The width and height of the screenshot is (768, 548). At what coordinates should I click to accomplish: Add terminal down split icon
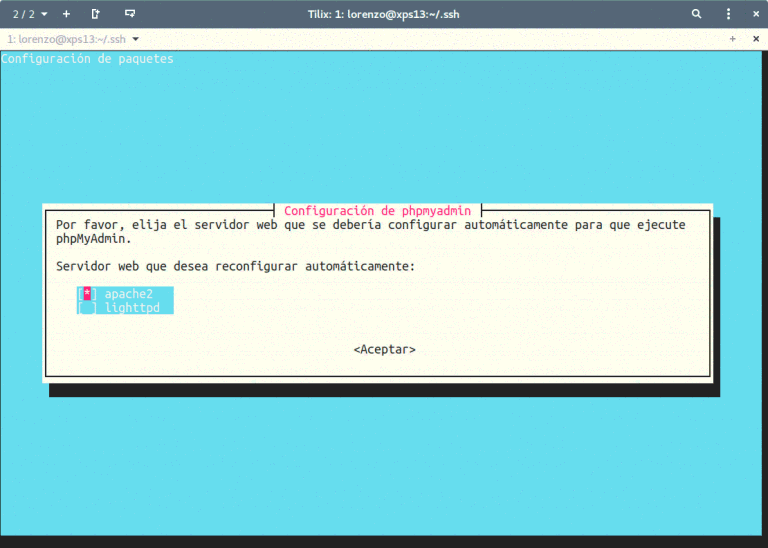click(129, 14)
